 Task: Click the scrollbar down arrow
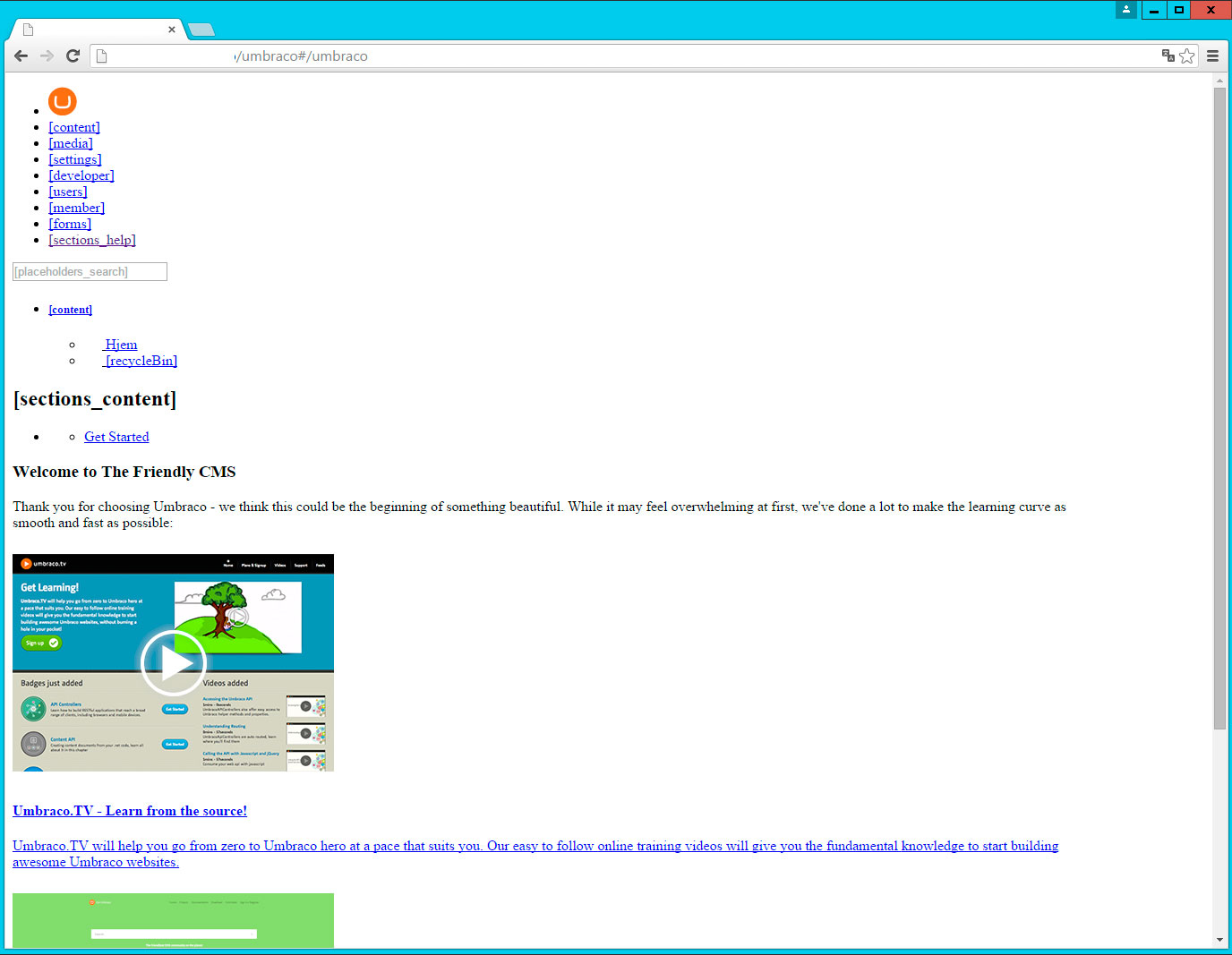[1219, 940]
